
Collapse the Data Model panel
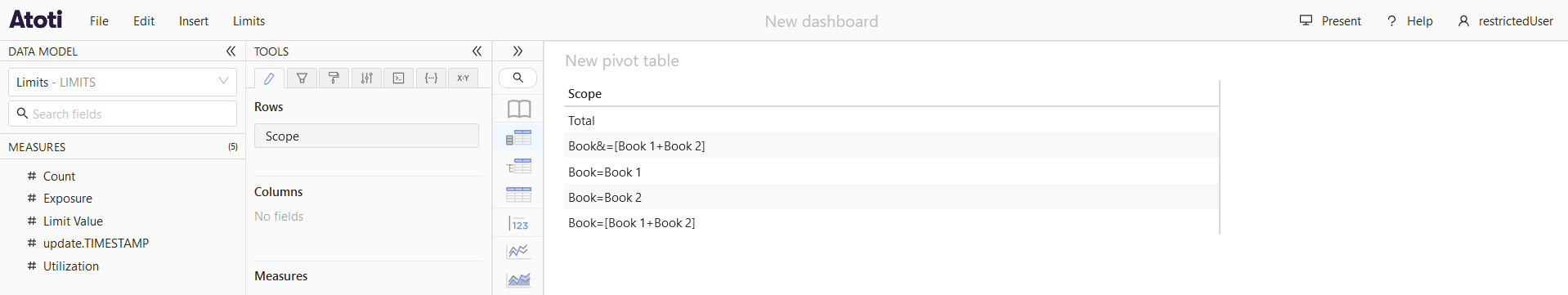pos(231,51)
